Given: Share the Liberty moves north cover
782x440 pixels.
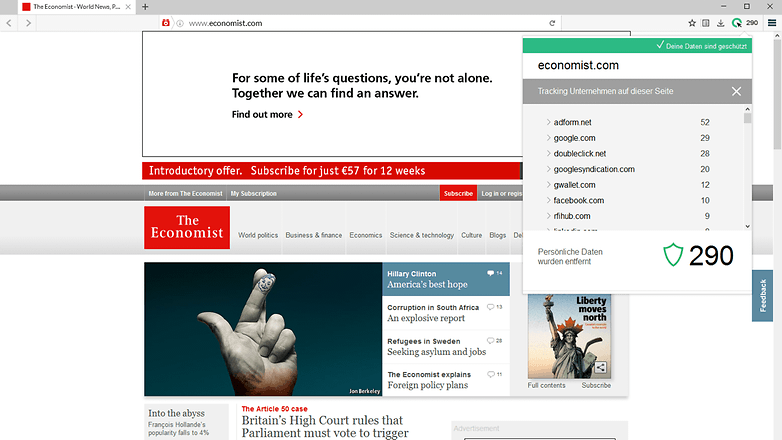Looking at the screenshot, I should pos(600,368).
